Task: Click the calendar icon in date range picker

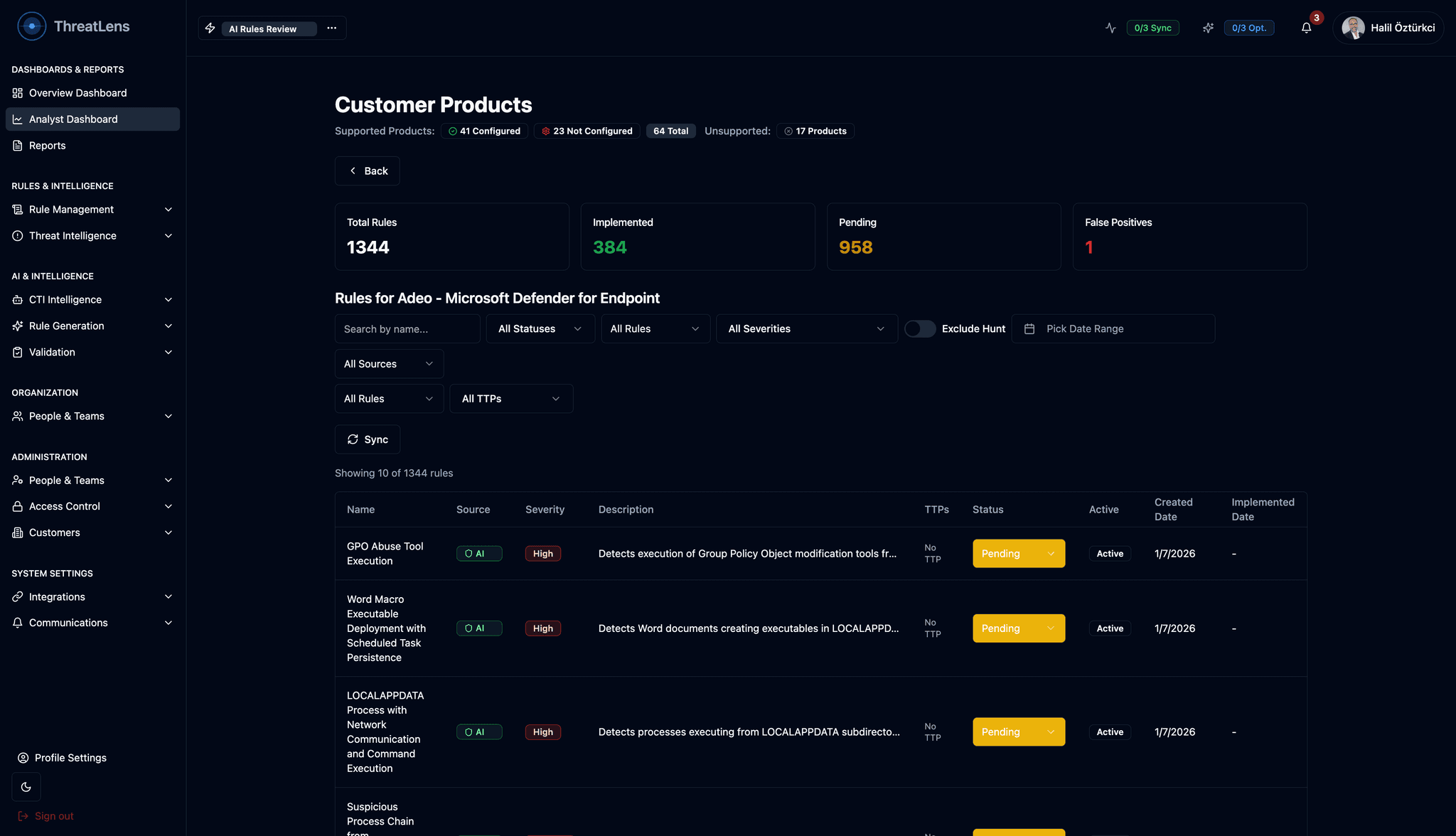Action: tap(1029, 329)
